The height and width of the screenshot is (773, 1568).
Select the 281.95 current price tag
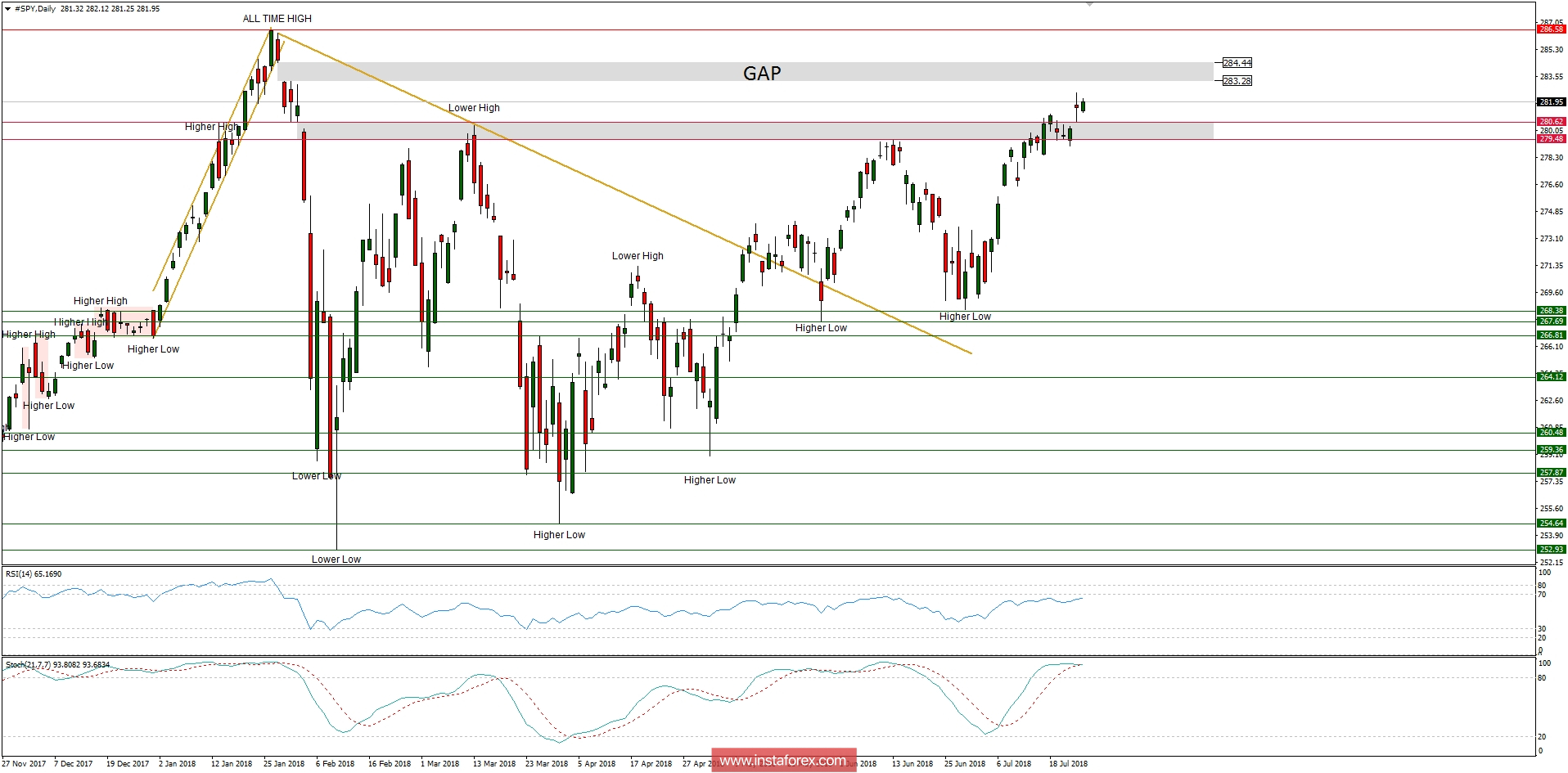1550,102
